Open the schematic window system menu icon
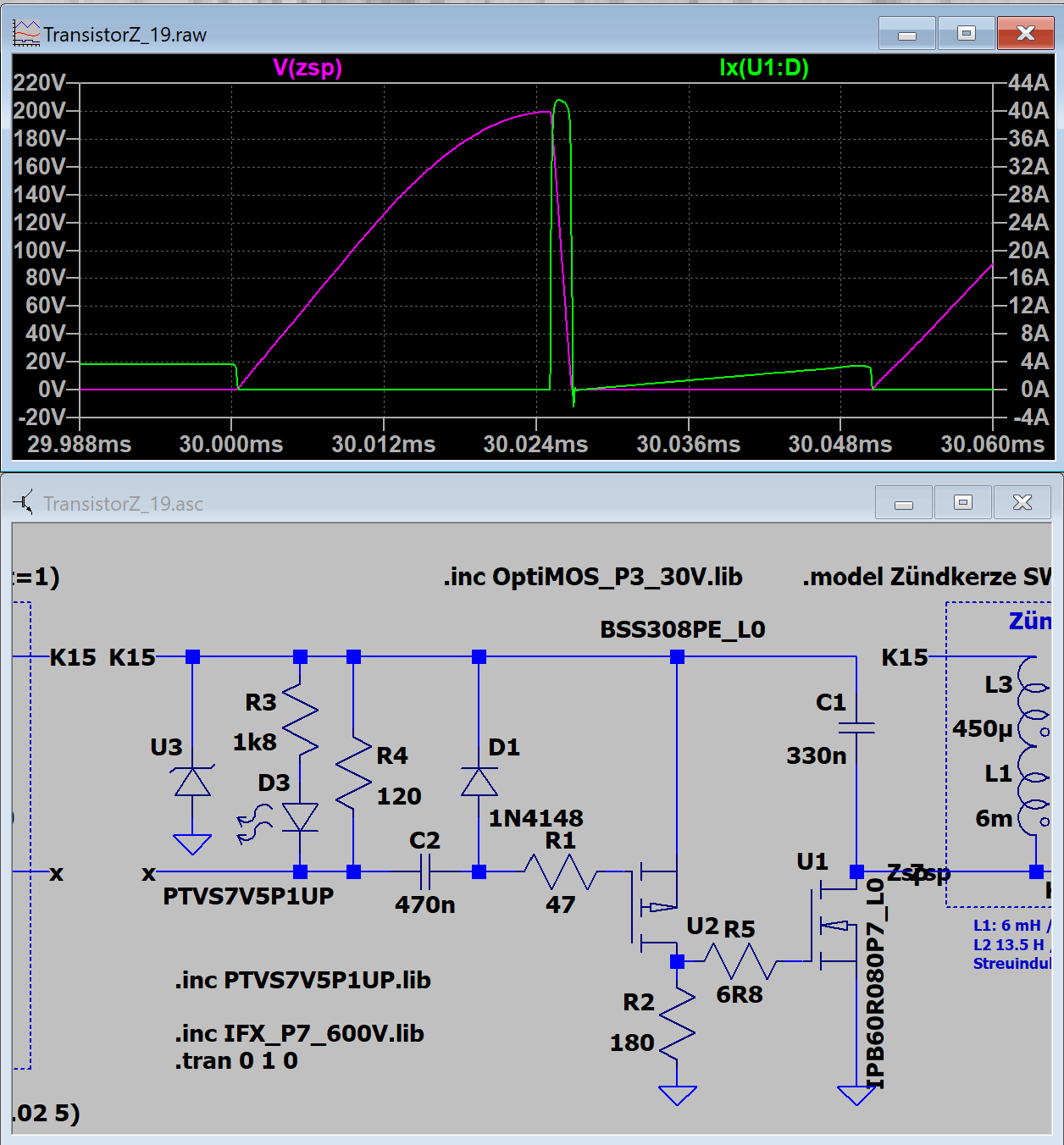 (24, 503)
